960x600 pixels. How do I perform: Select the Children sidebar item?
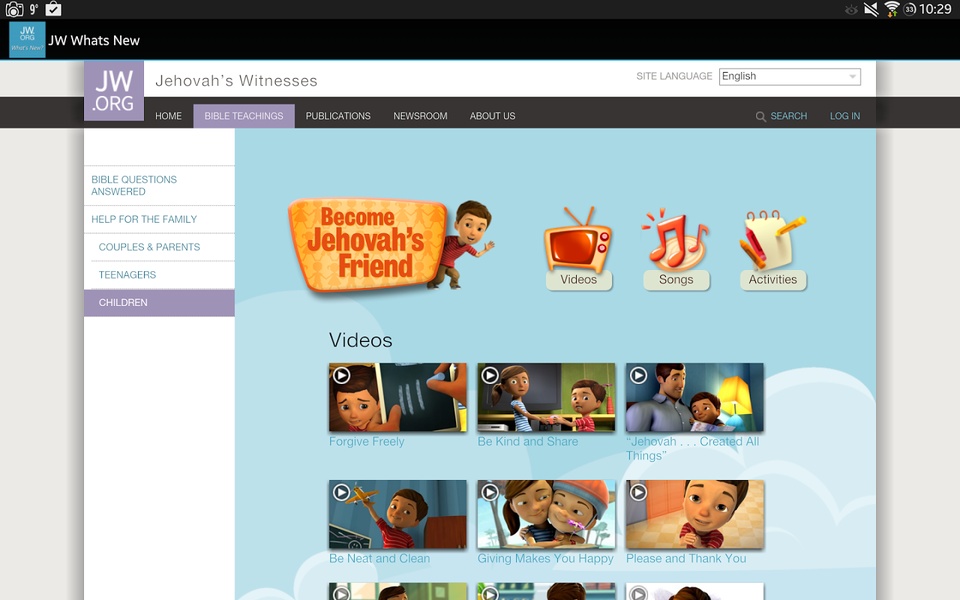(159, 303)
